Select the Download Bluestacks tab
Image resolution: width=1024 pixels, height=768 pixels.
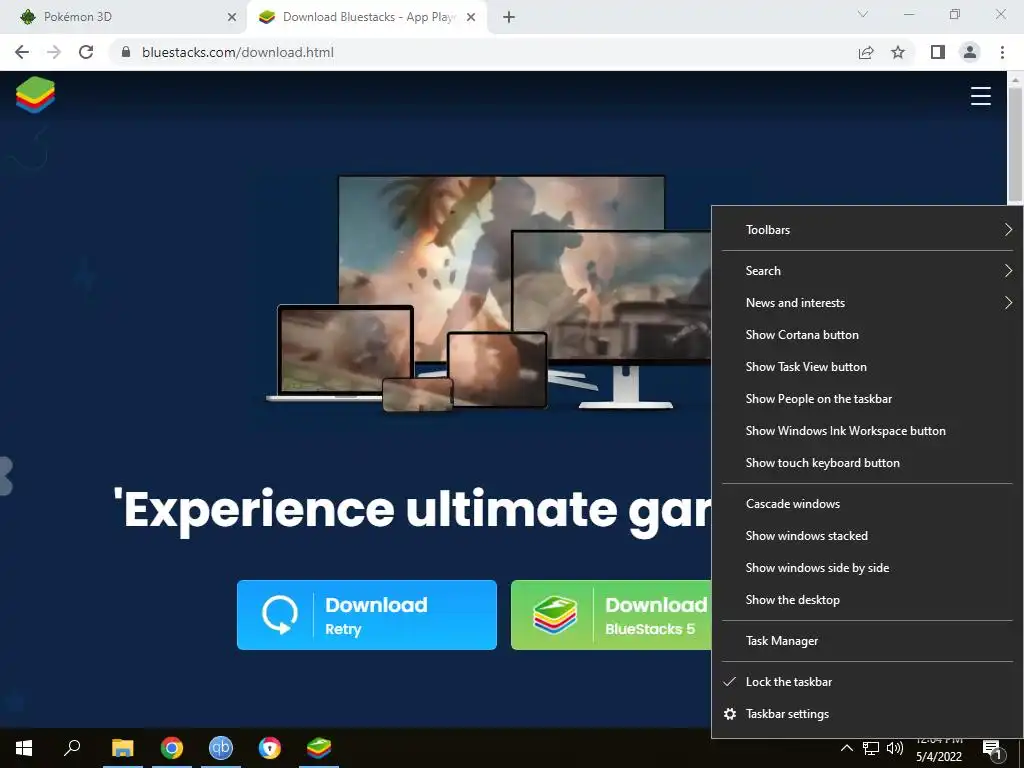(x=368, y=17)
